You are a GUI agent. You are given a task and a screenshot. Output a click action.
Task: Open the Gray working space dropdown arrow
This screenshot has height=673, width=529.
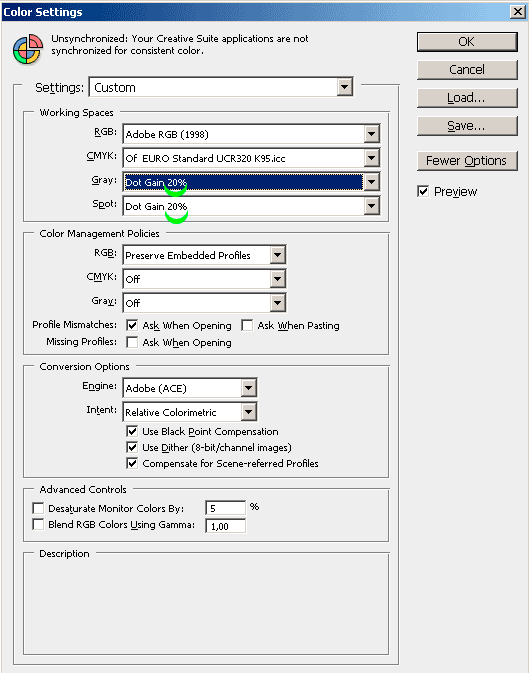pyautogui.click(x=371, y=182)
